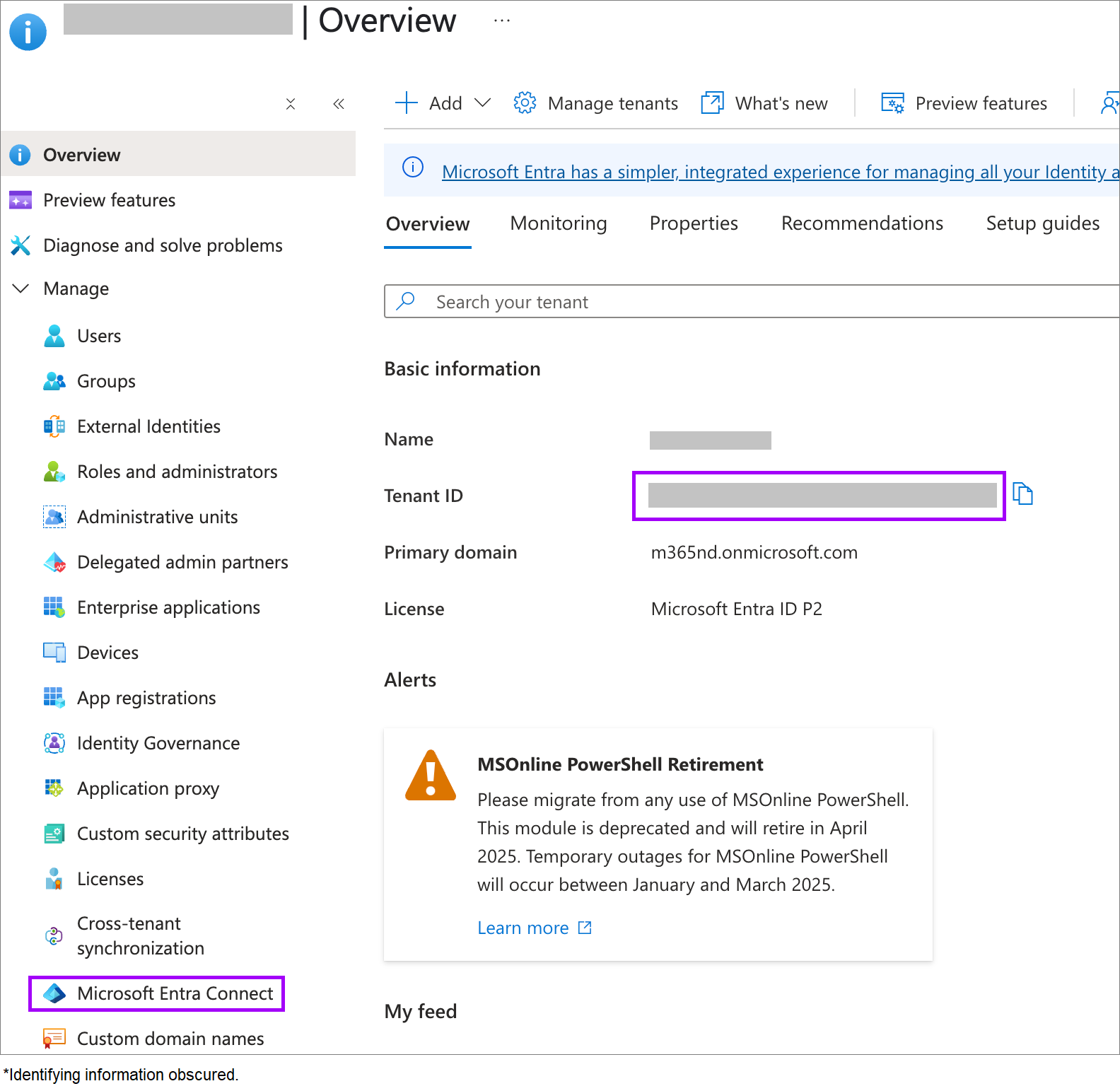Copy the Tenant ID to clipboard

coord(1022,494)
